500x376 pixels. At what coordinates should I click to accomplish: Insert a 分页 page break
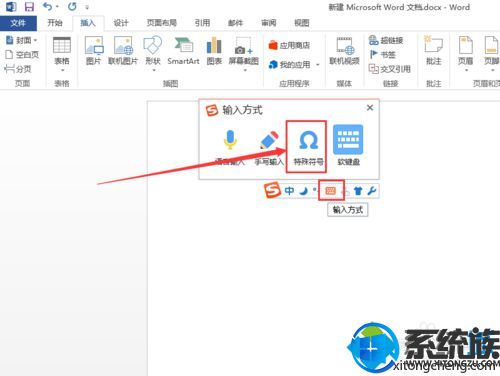point(18,69)
